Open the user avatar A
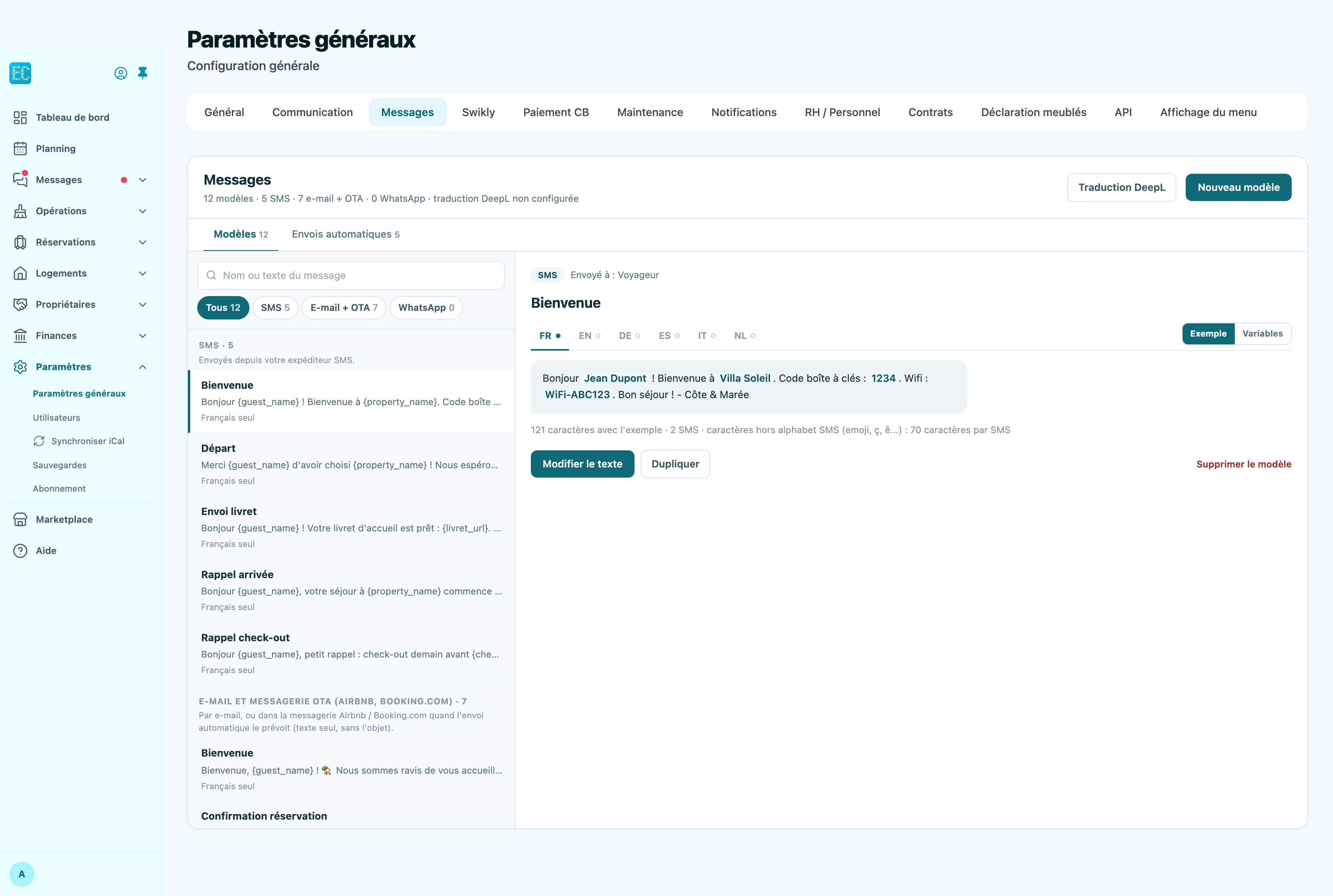The image size is (1333, 896). pyautogui.click(x=22, y=874)
